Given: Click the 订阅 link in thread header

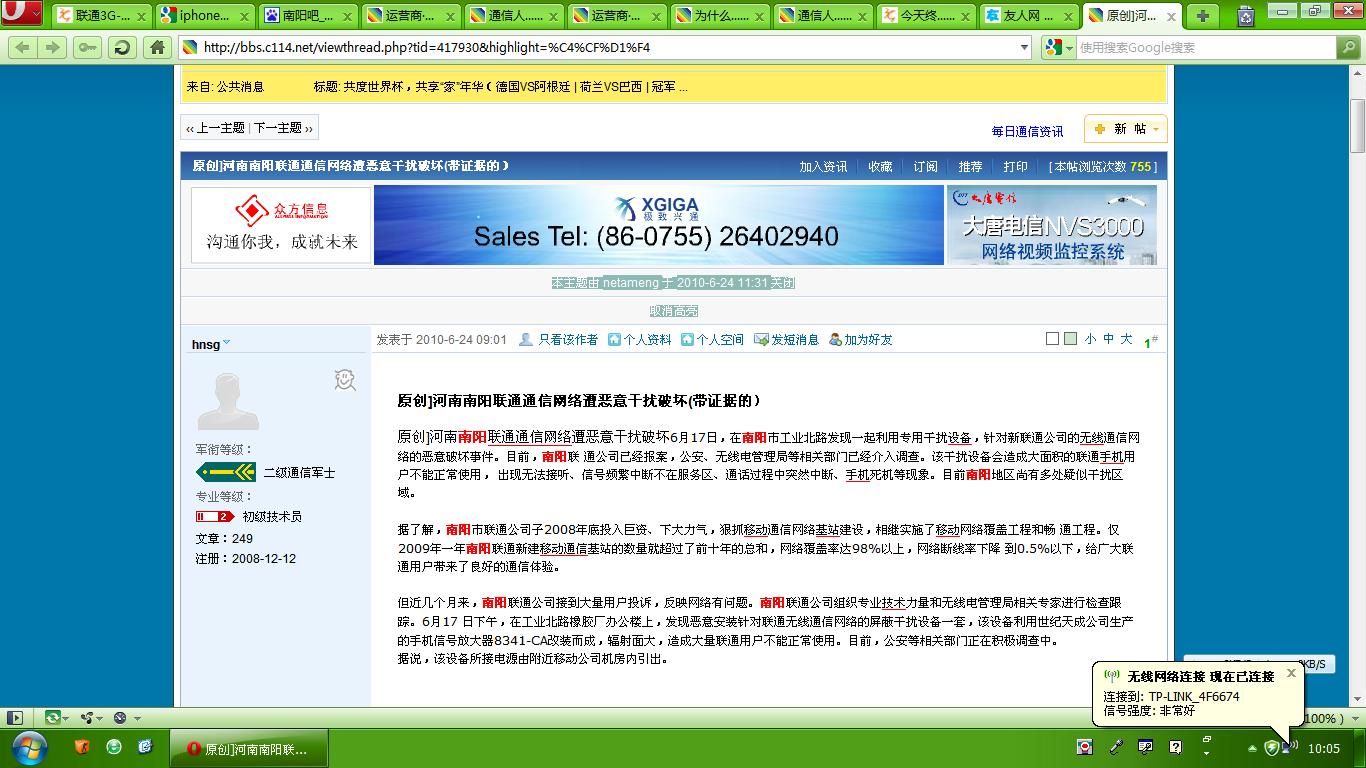Looking at the screenshot, I should [x=925, y=167].
